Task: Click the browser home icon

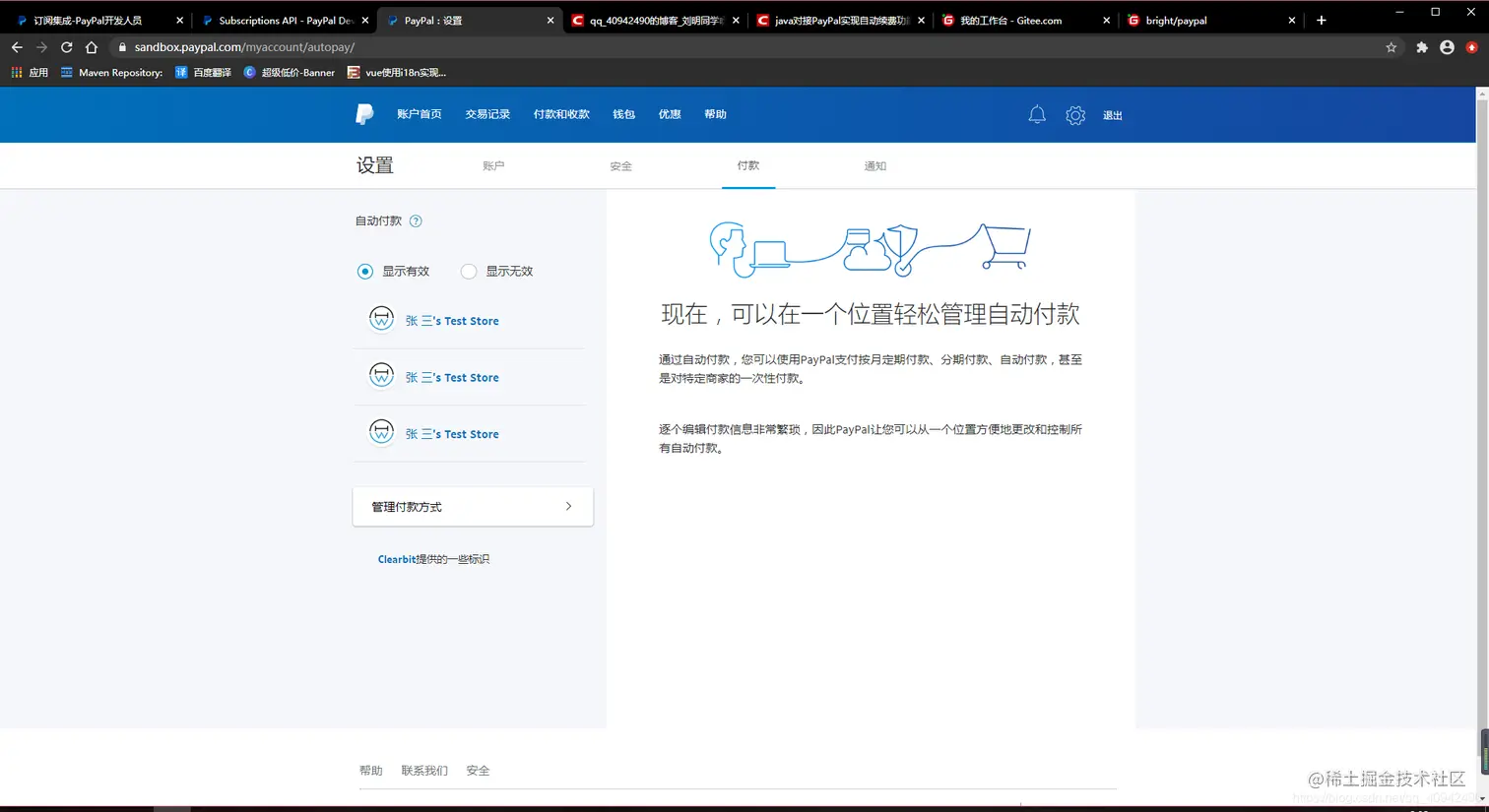Action: click(x=92, y=47)
